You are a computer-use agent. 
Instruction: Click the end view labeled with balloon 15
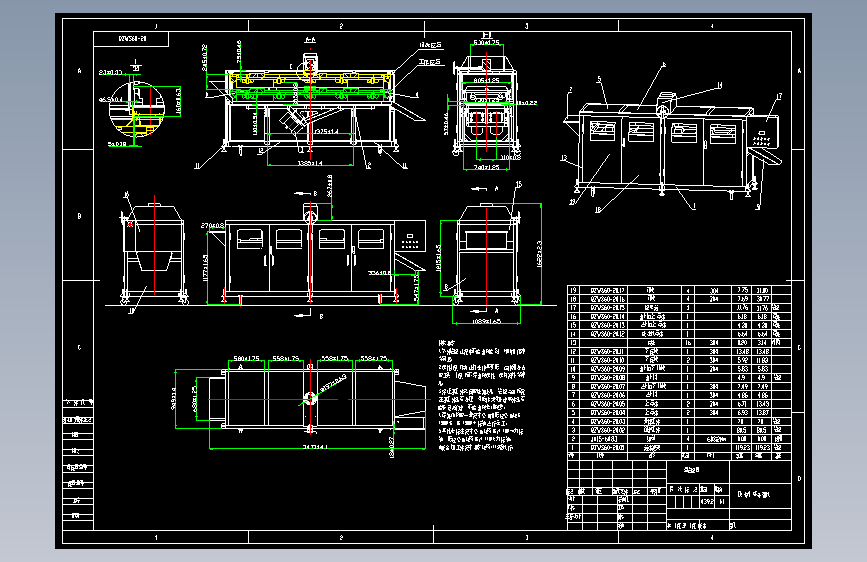coord(487,253)
